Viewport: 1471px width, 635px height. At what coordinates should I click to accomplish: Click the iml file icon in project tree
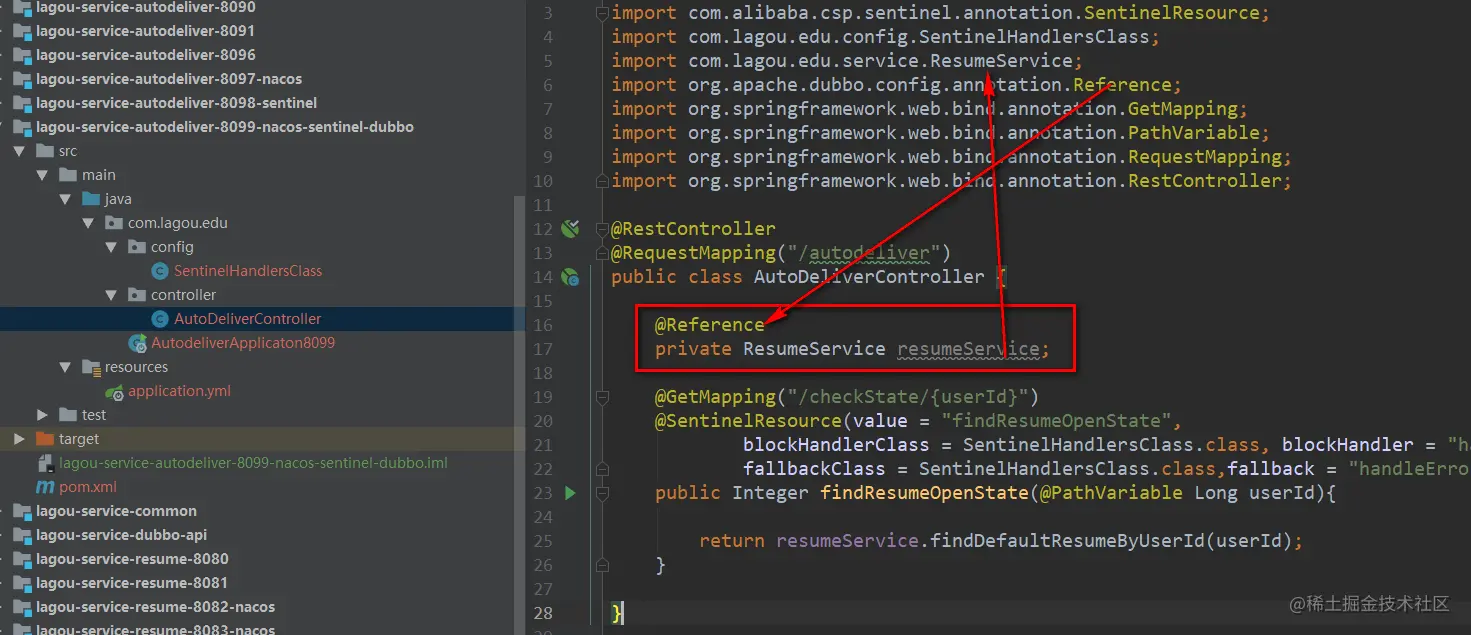45,463
